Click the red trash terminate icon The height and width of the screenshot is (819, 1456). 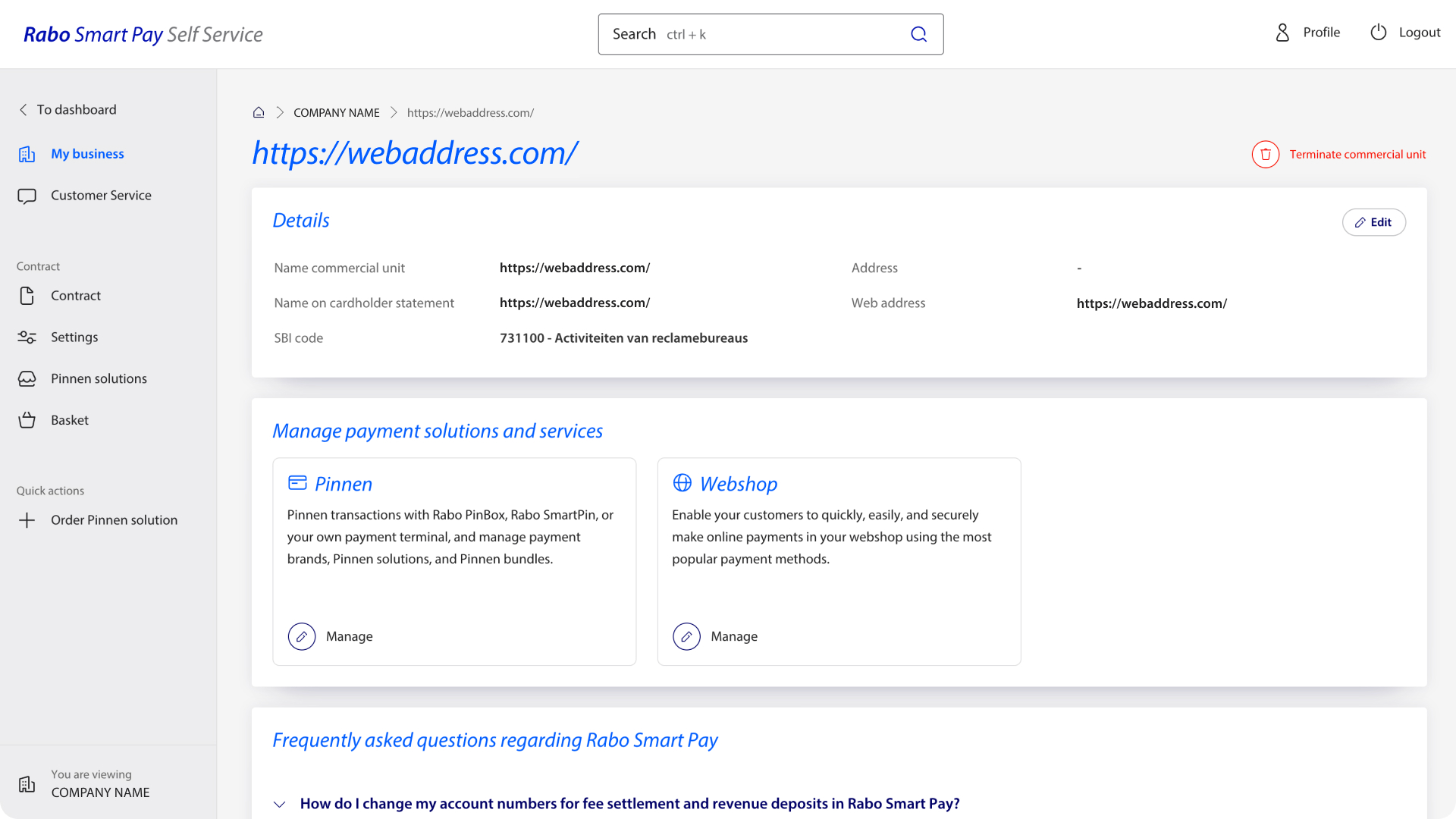(x=1265, y=155)
